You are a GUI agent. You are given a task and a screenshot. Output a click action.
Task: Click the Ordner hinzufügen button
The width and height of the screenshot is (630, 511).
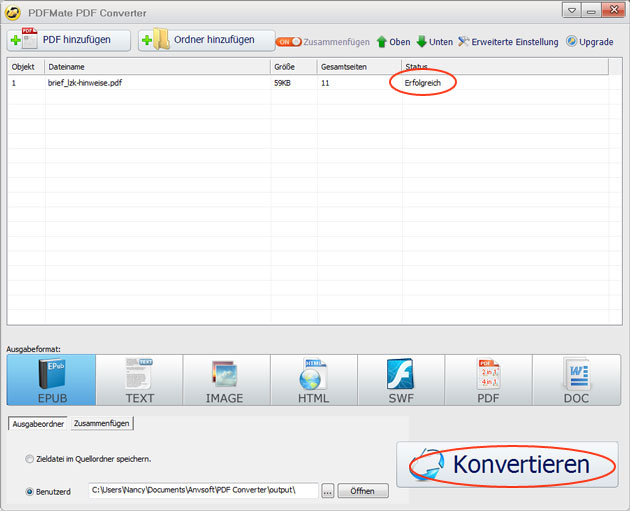coord(207,40)
